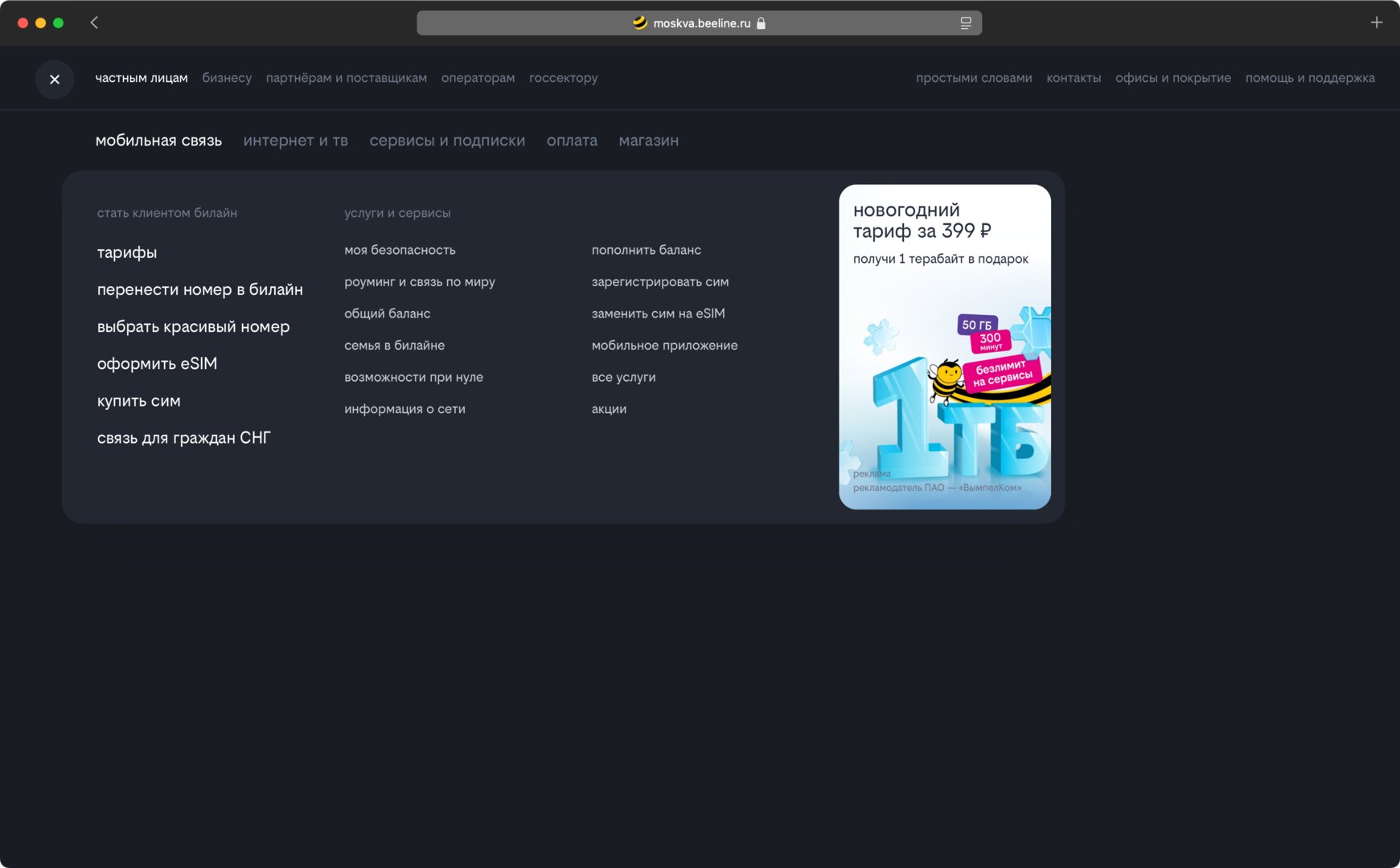Click пополнить баланс link

coord(647,250)
